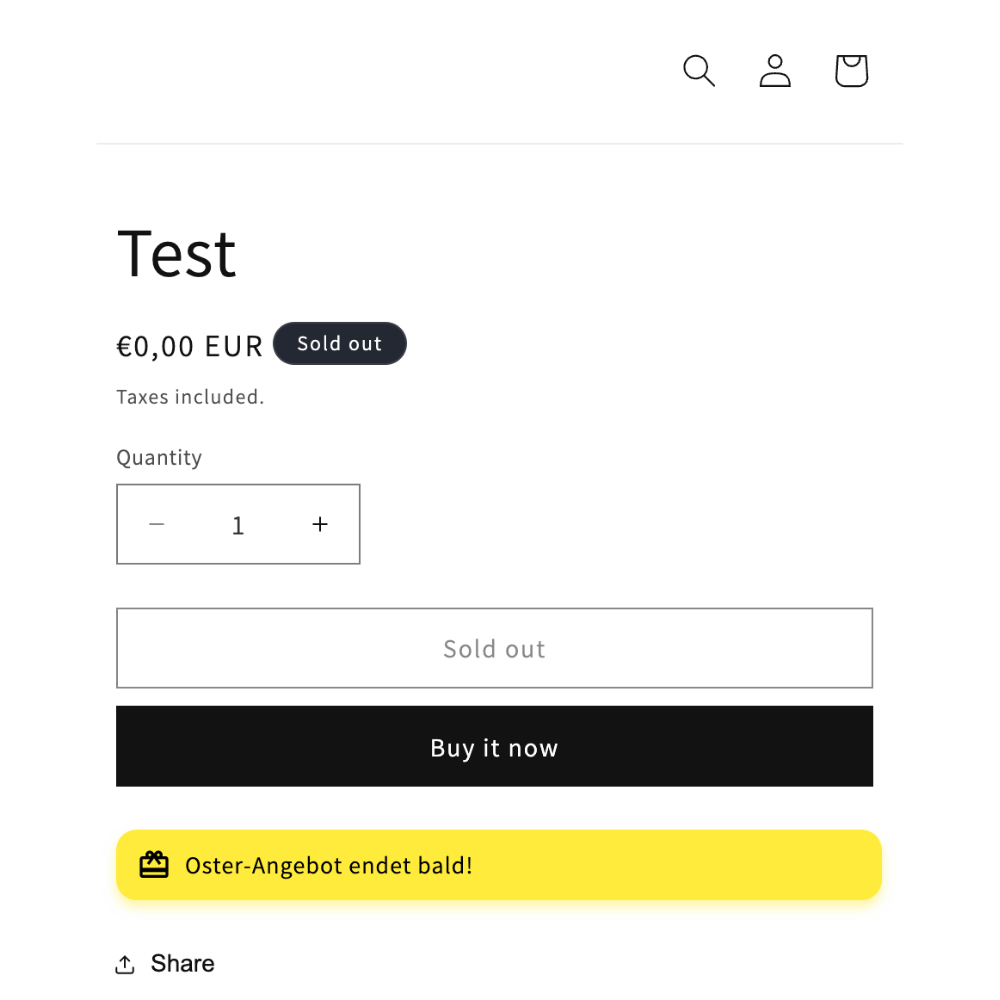Click the disabled Sold out button
Viewport: 1000px width, 1000px height.
(x=494, y=648)
